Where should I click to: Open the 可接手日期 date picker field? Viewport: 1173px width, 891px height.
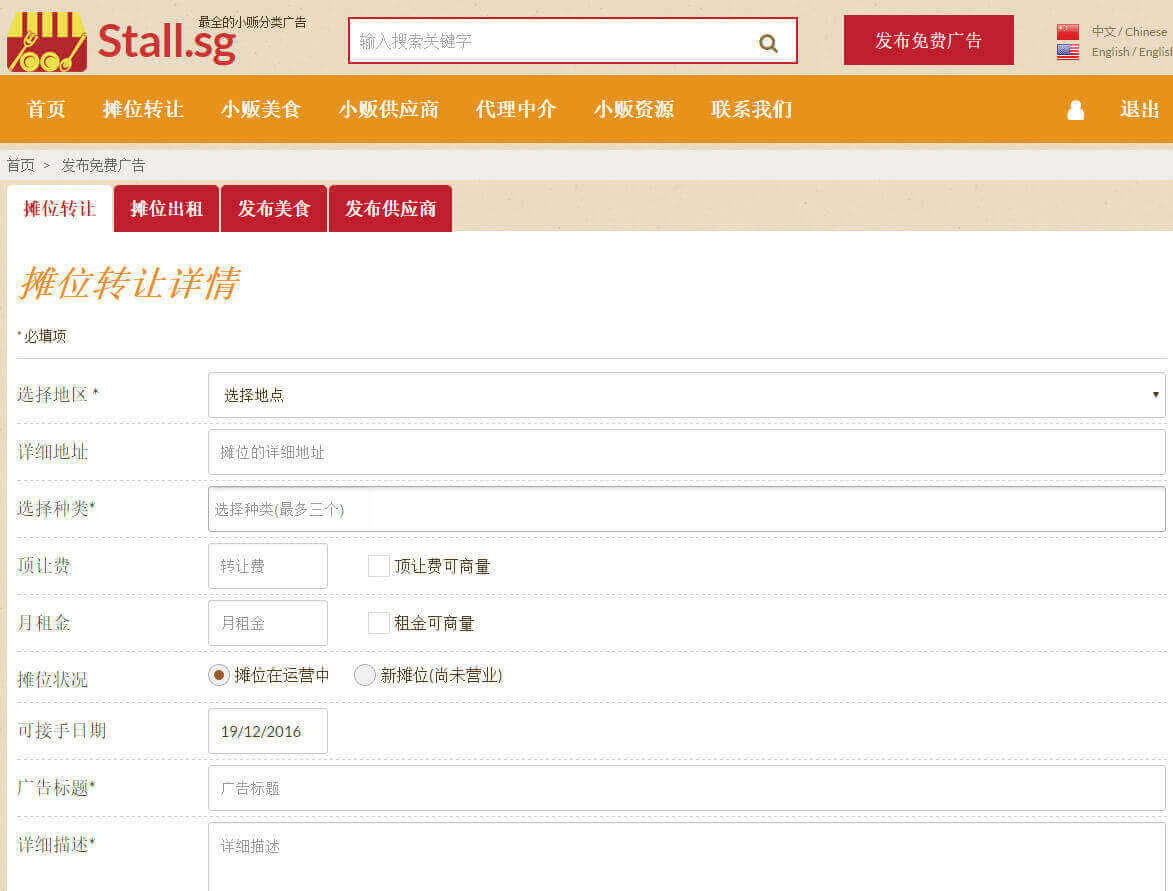click(267, 731)
